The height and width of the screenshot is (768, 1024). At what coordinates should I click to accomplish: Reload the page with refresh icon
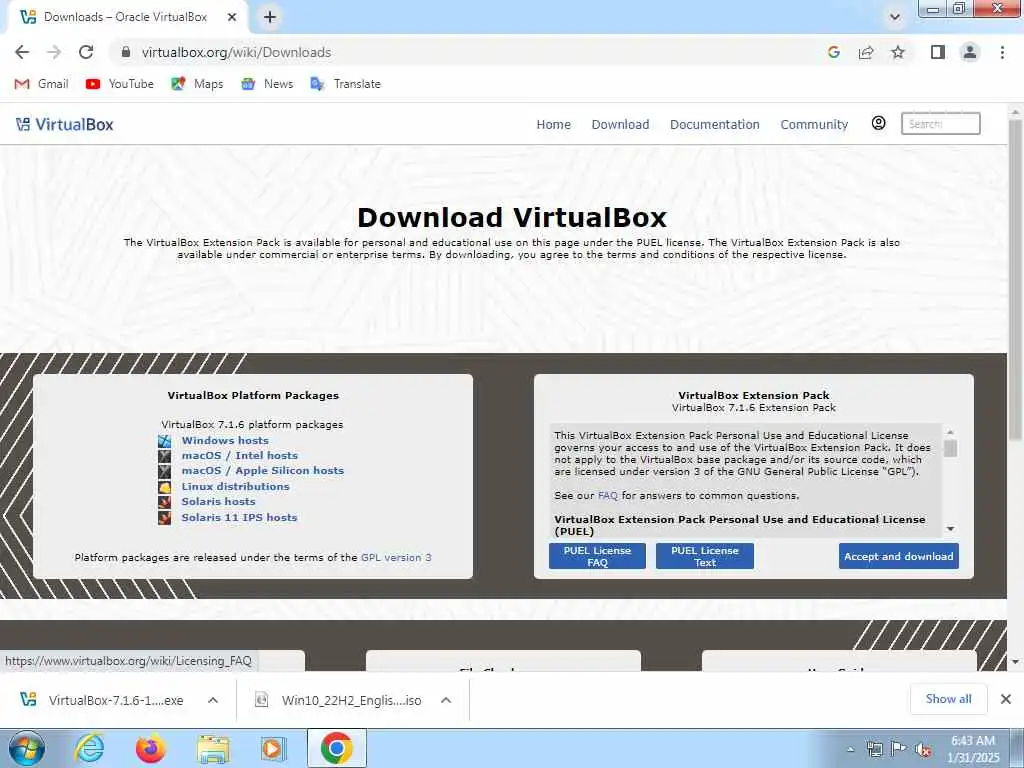click(x=86, y=52)
